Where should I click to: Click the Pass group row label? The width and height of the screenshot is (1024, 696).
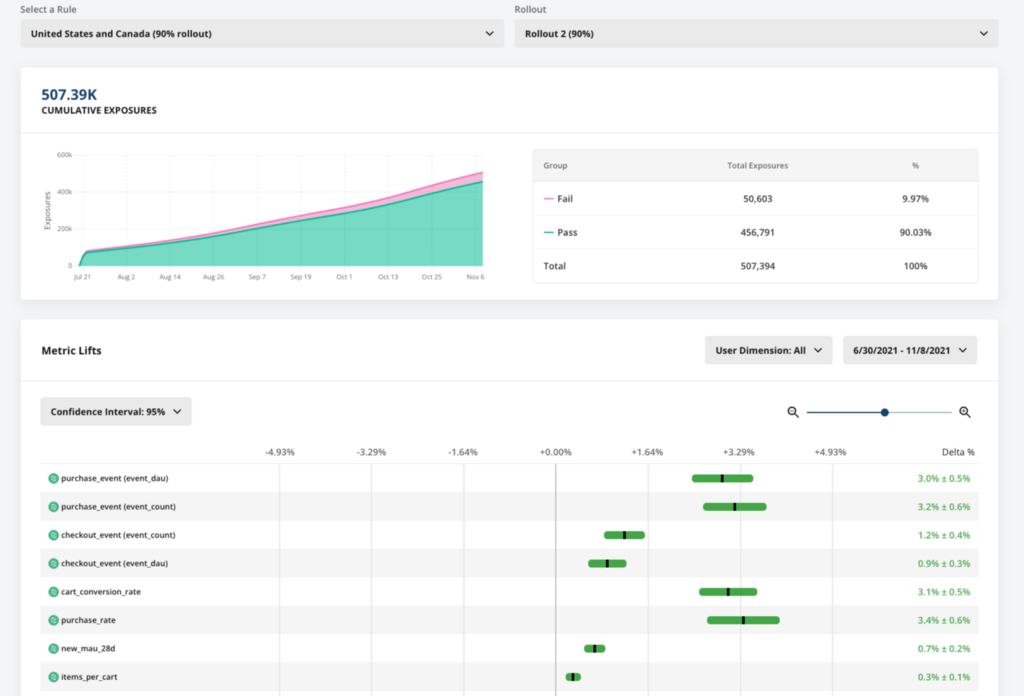tap(567, 232)
